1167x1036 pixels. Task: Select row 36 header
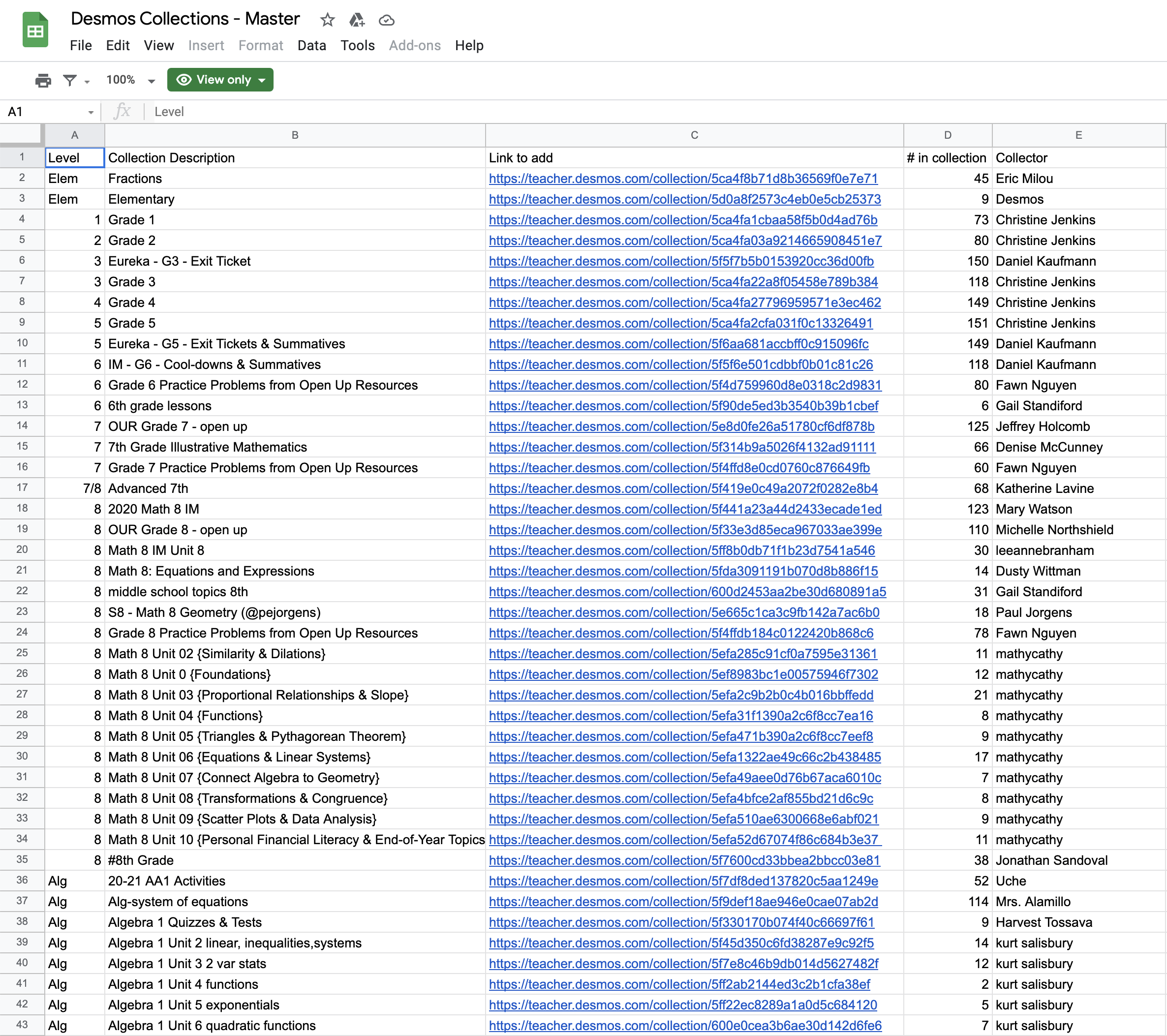(x=22, y=881)
